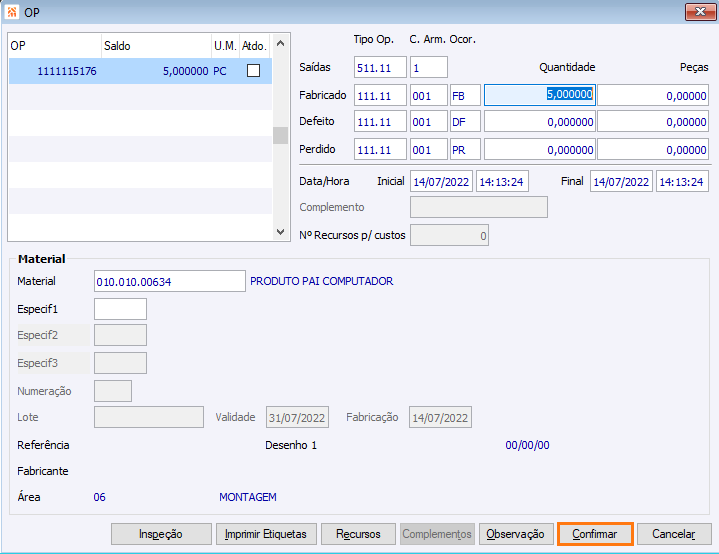This screenshot has width=719, height=554.
Task: Click Fabricação date field
Action: tap(440, 417)
